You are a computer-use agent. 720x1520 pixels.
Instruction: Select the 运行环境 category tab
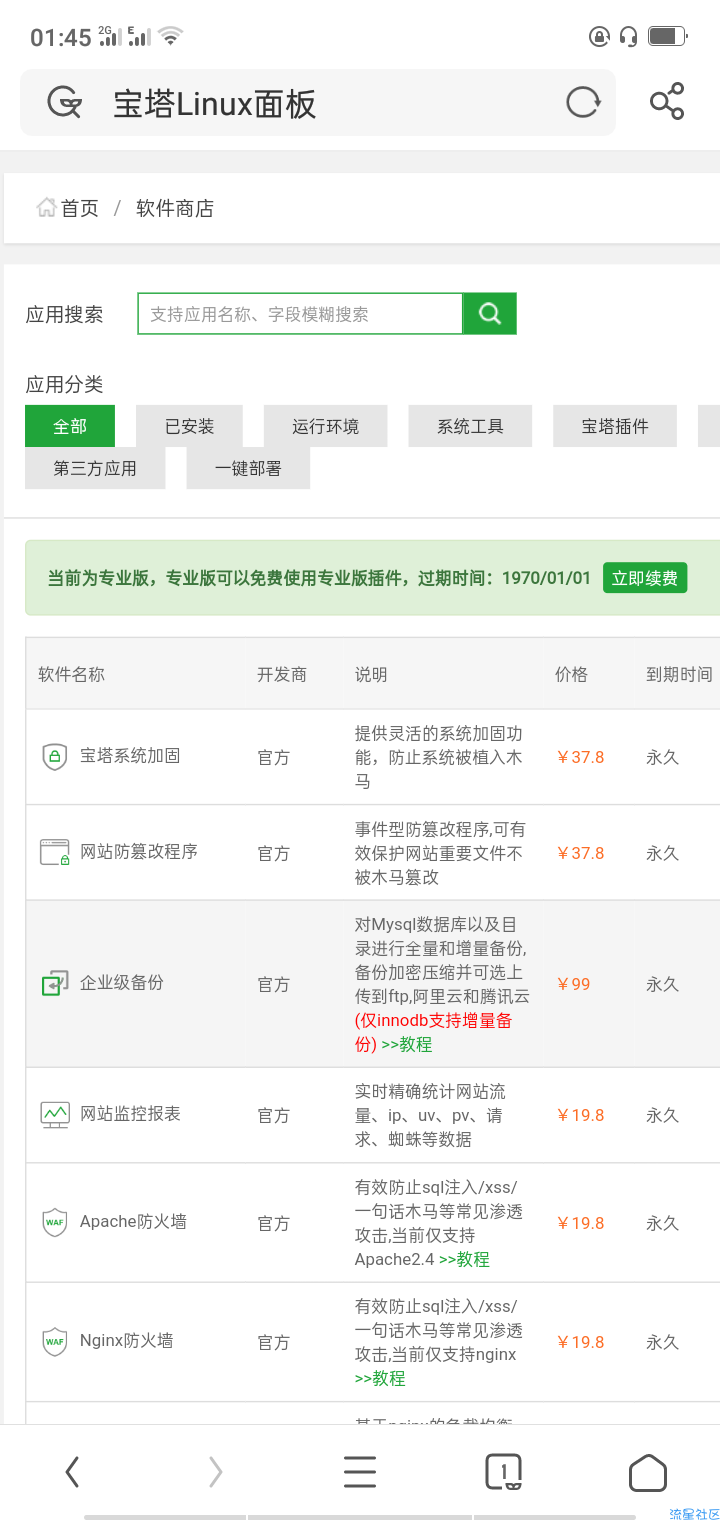point(326,426)
